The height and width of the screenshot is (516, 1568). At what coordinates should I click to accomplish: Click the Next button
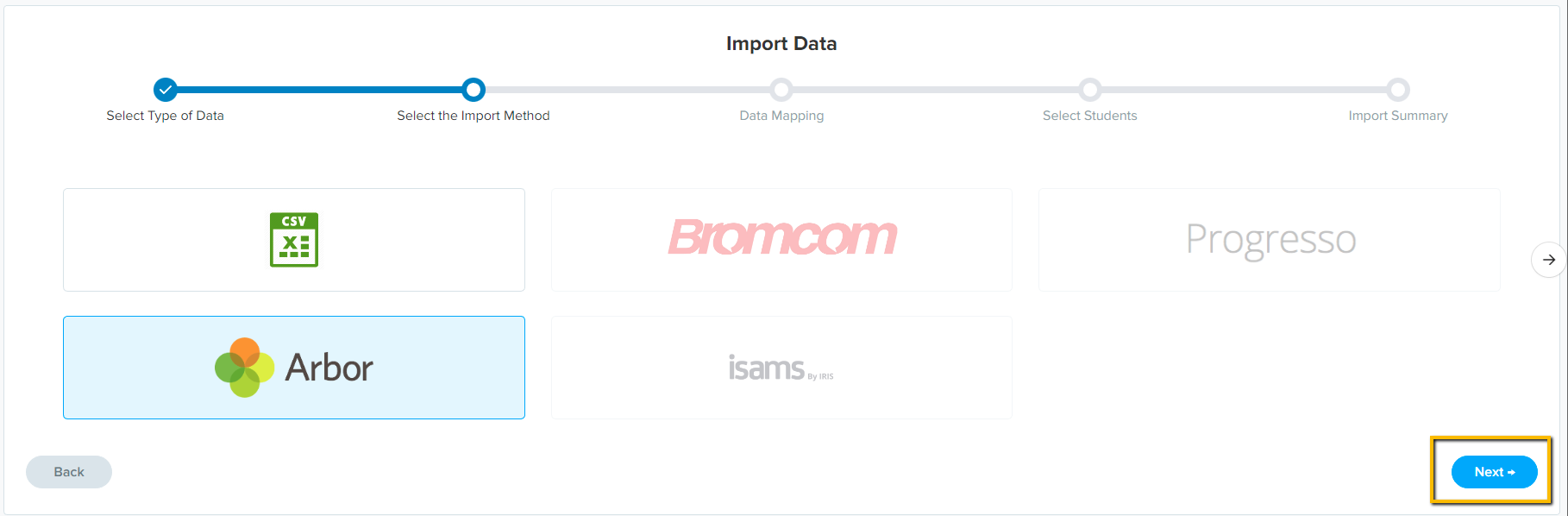(x=1495, y=472)
